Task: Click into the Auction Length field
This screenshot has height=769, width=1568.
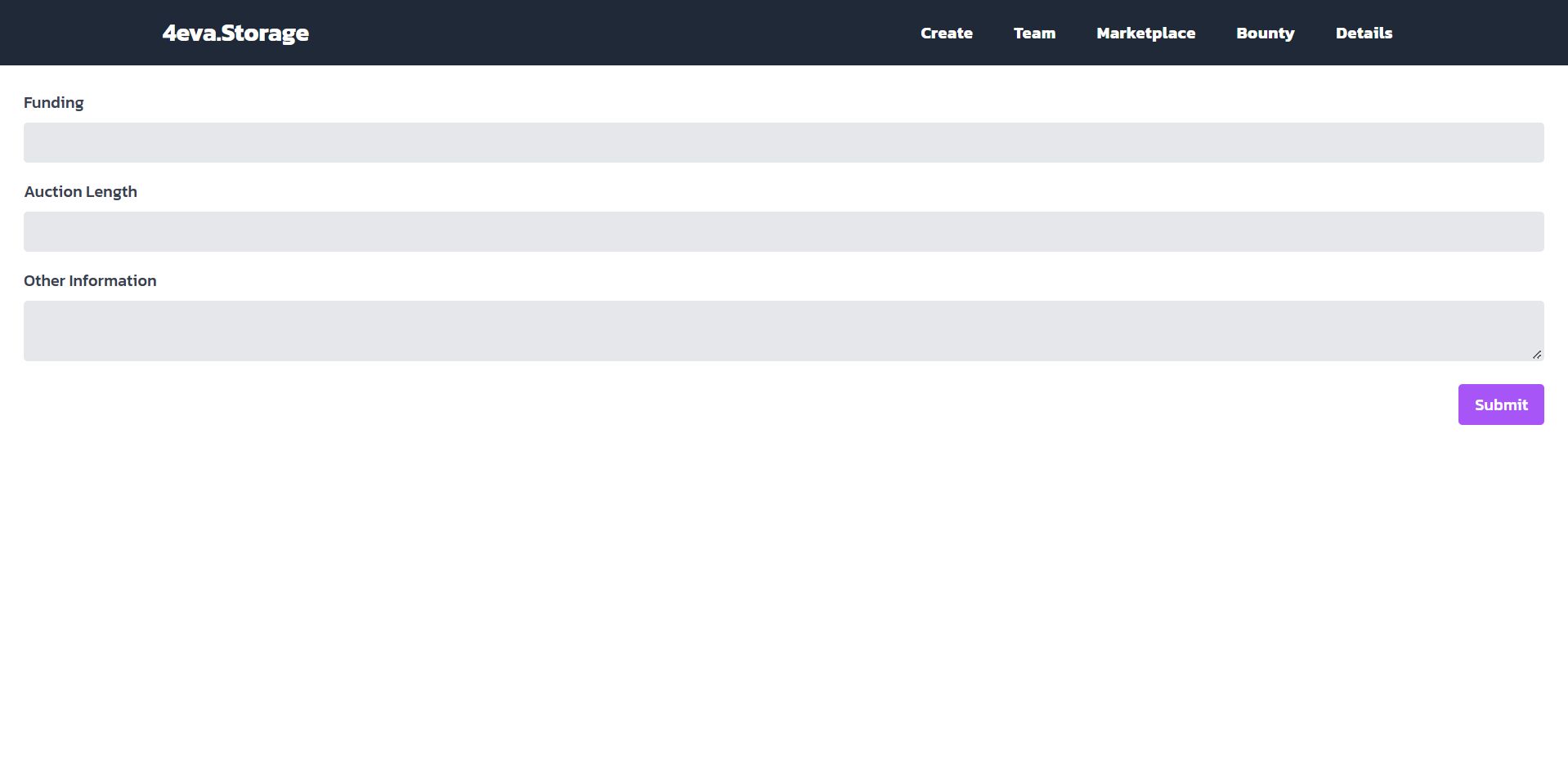Action: [784, 231]
